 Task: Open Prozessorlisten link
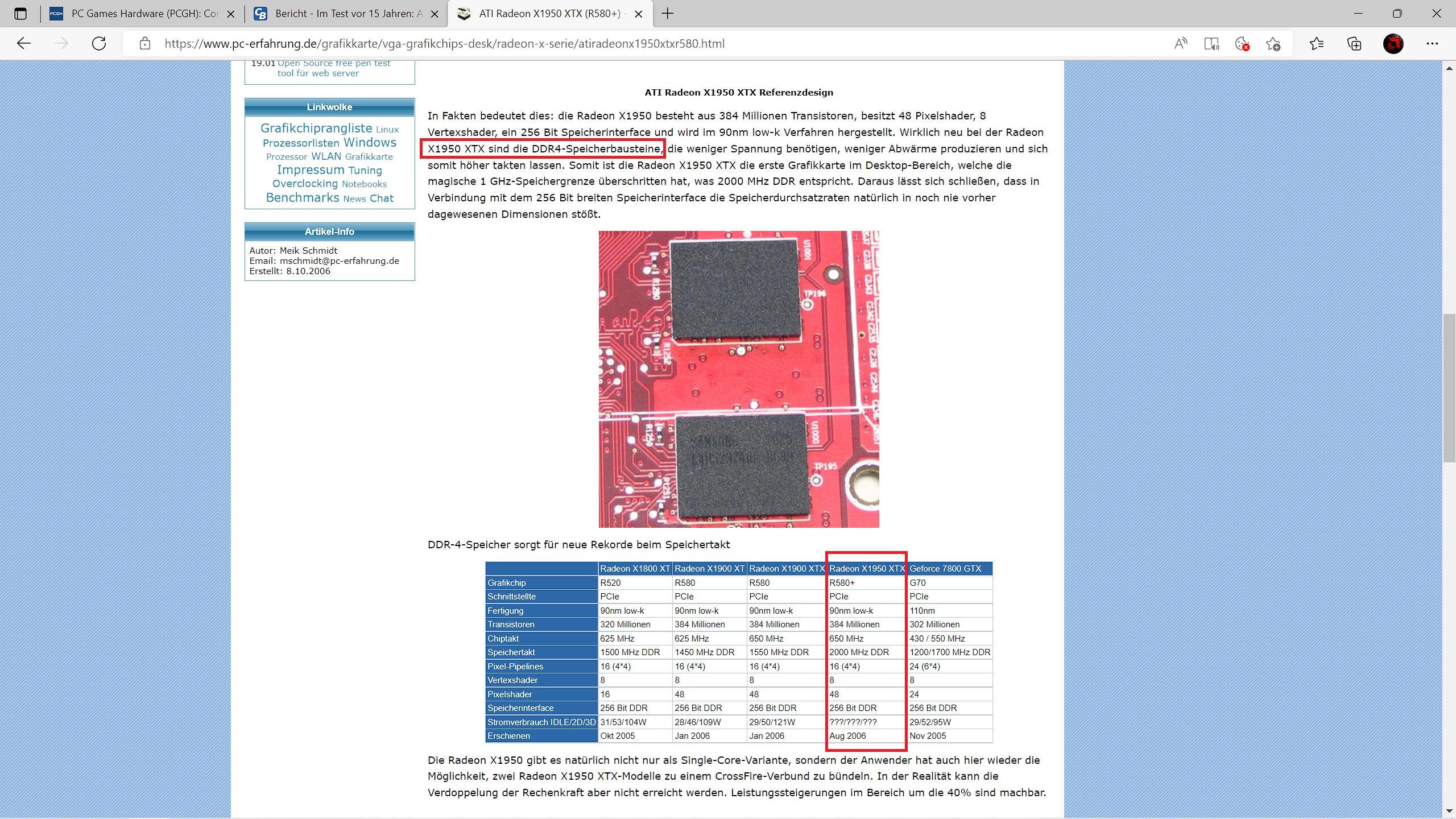click(x=301, y=143)
